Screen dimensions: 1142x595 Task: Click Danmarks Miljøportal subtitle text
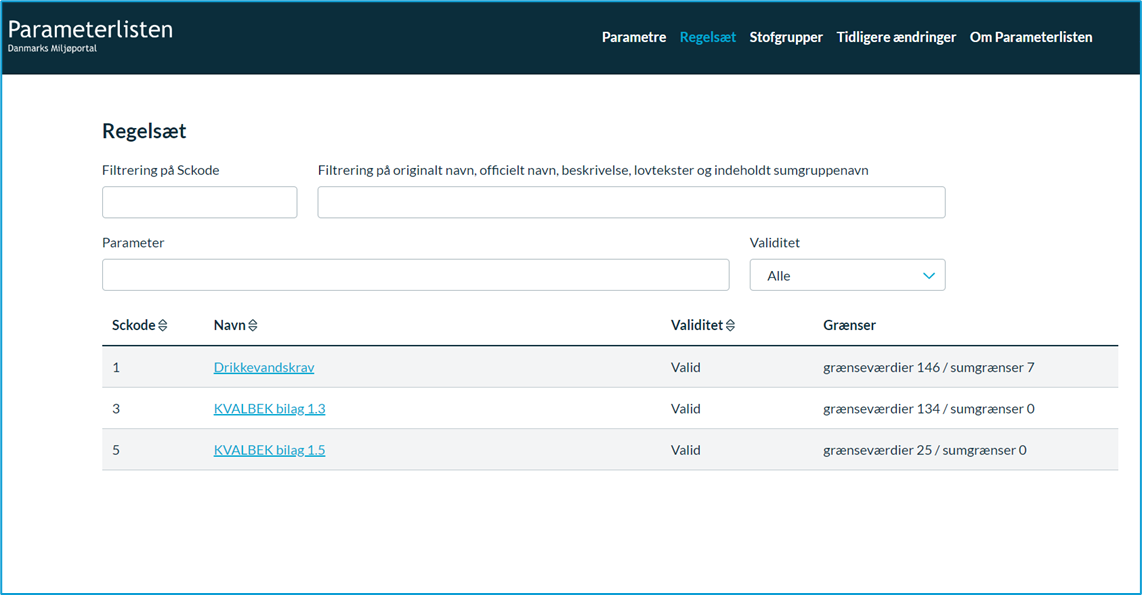click(52, 49)
